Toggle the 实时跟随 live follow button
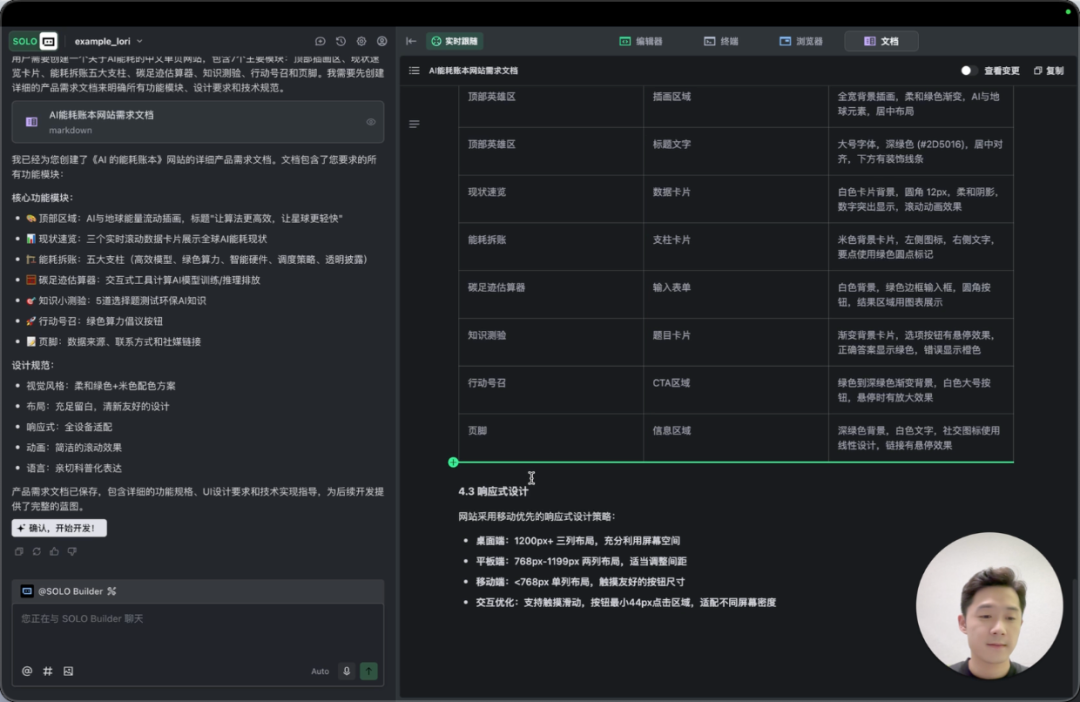Viewport: 1080px width, 702px height. (455, 41)
